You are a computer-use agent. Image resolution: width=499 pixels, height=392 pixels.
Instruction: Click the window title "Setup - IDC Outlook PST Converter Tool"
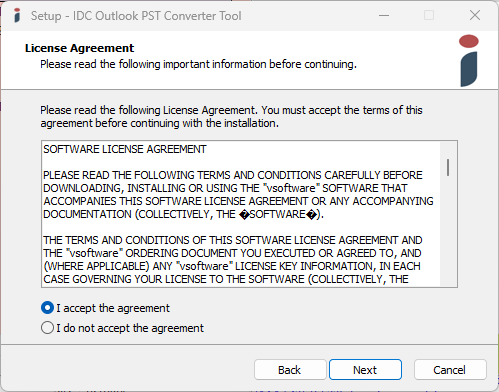[x=136, y=16]
